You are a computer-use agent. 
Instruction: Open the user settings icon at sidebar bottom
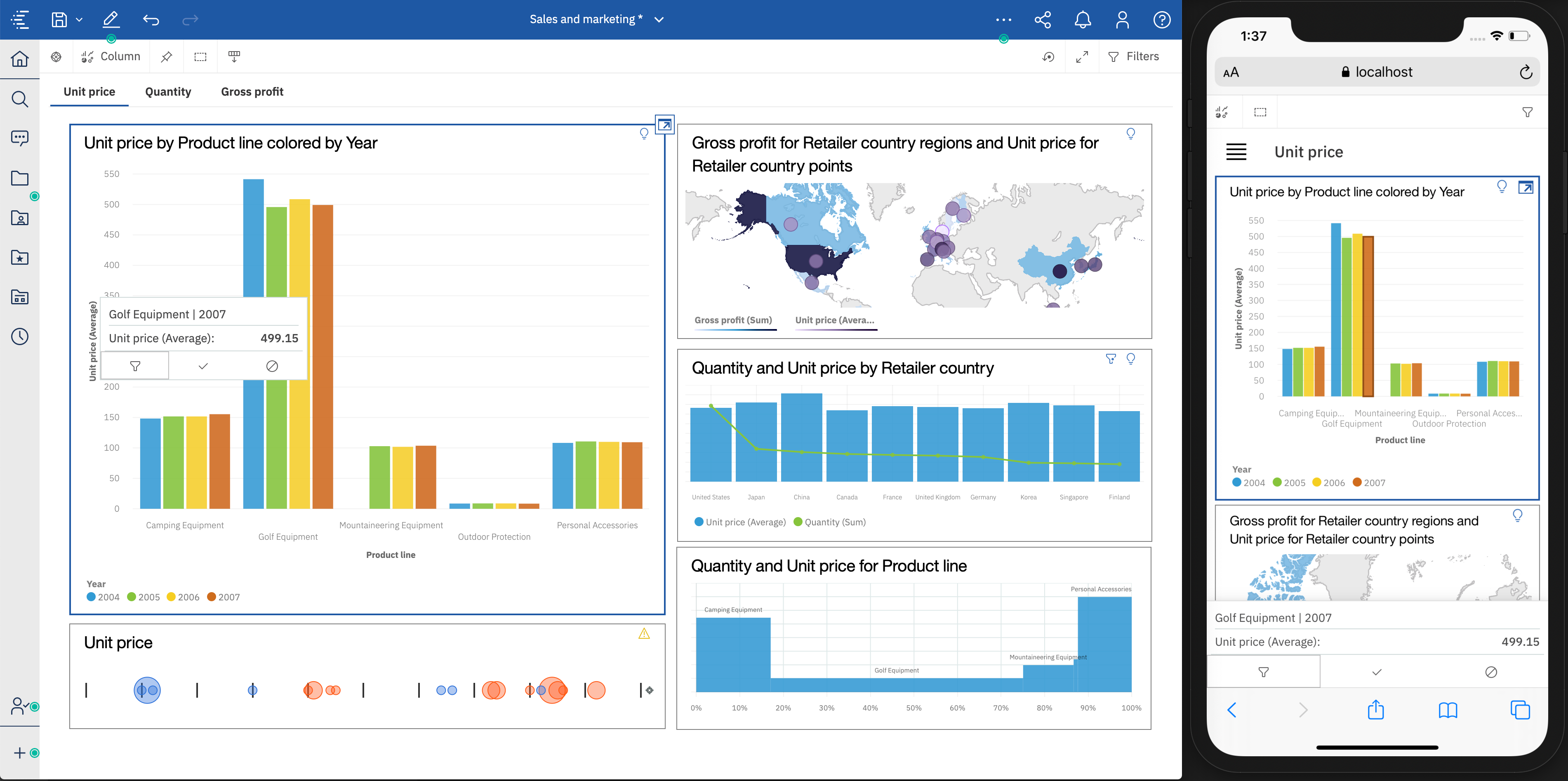click(x=20, y=706)
